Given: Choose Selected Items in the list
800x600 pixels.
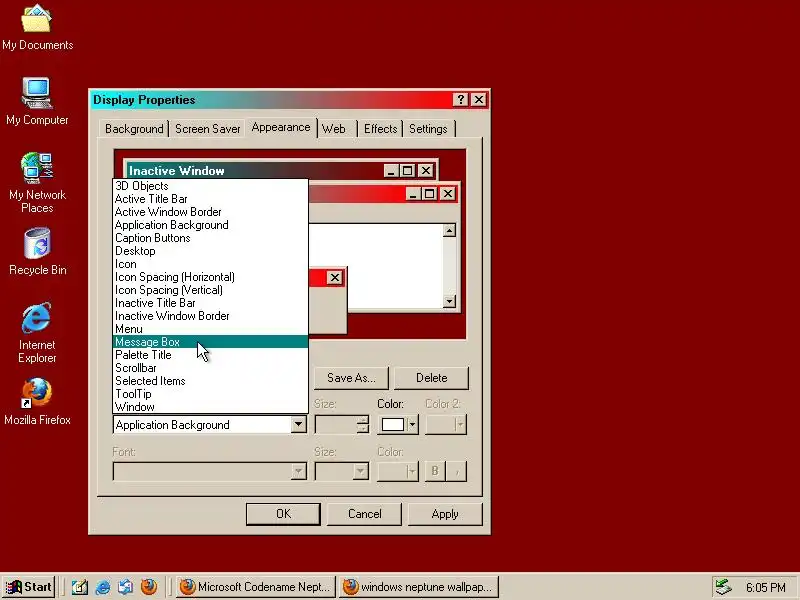Looking at the screenshot, I should click(x=210, y=381).
